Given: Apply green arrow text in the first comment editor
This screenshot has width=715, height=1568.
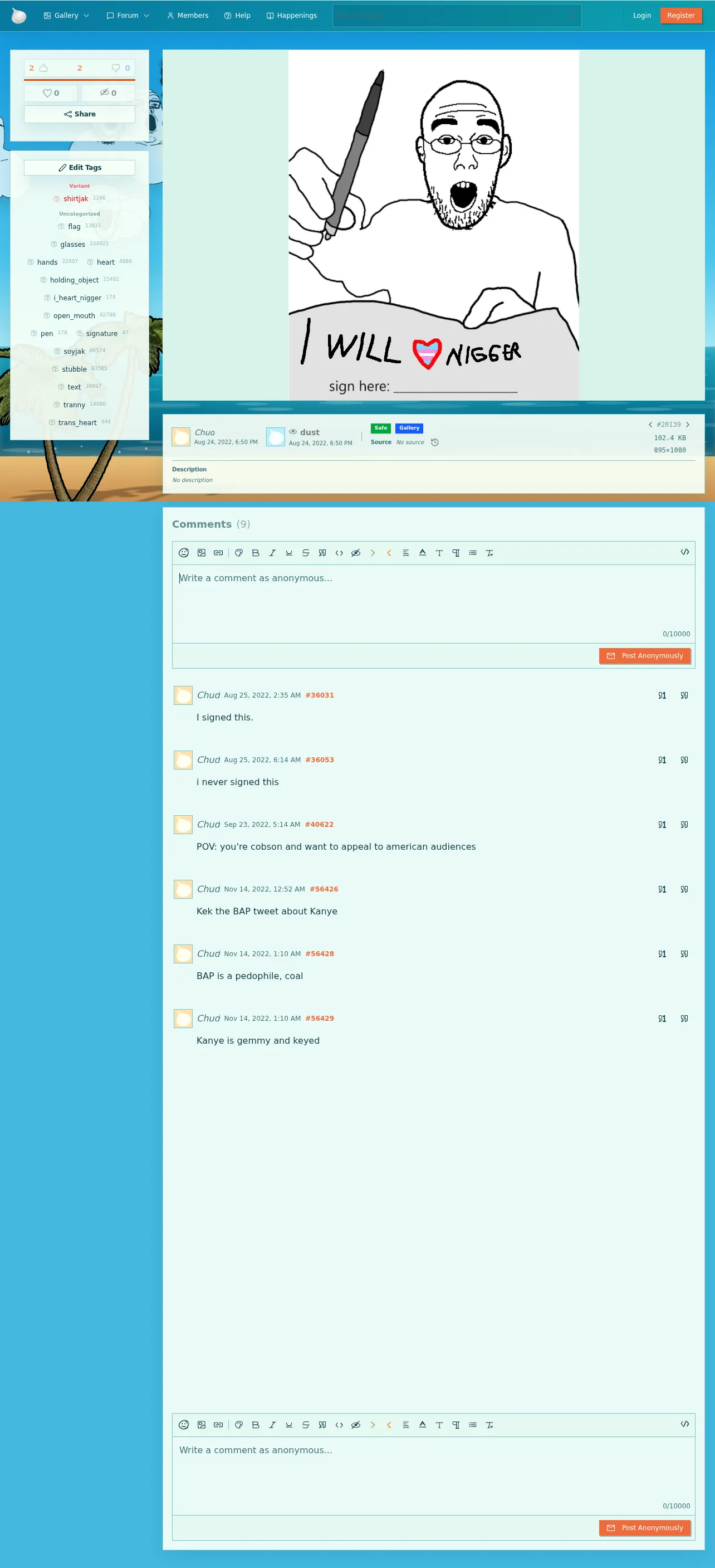Looking at the screenshot, I should 373,553.
